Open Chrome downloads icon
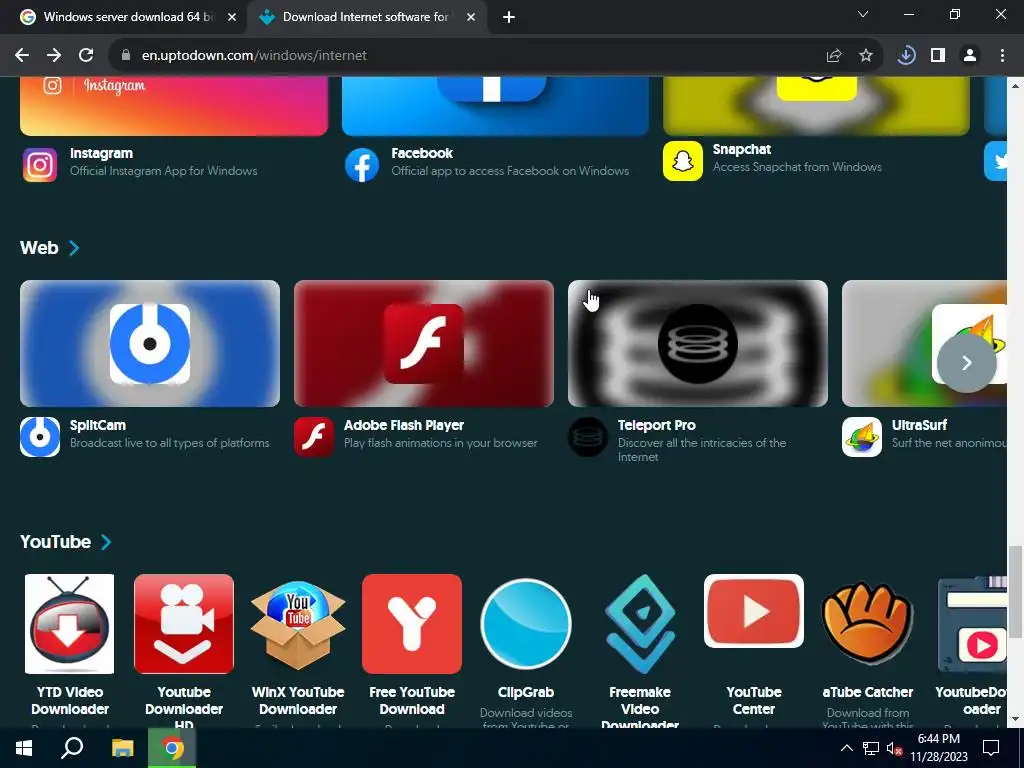The image size is (1024, 768). (x=906, y=56)
